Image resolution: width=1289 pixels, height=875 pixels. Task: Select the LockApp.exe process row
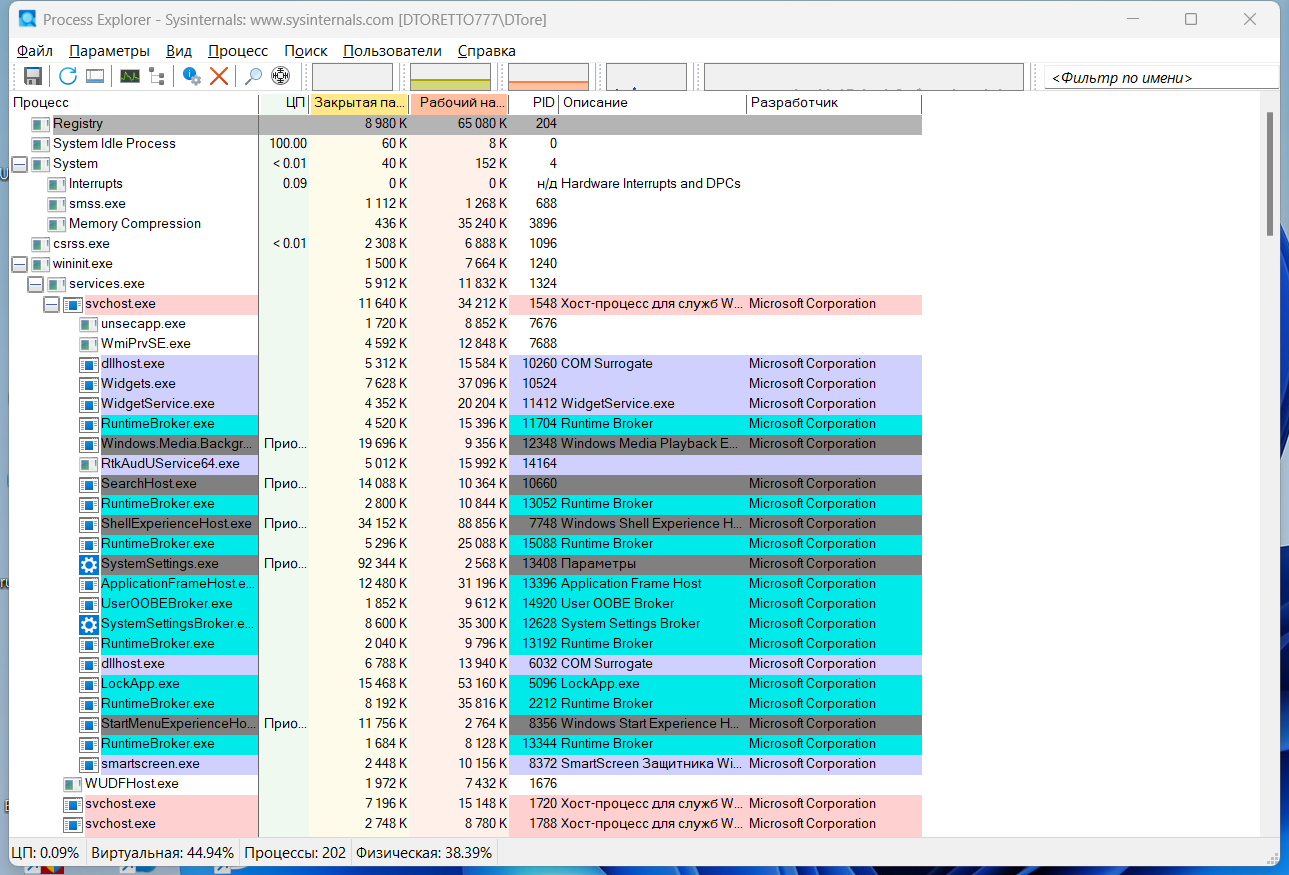[140, 684]
